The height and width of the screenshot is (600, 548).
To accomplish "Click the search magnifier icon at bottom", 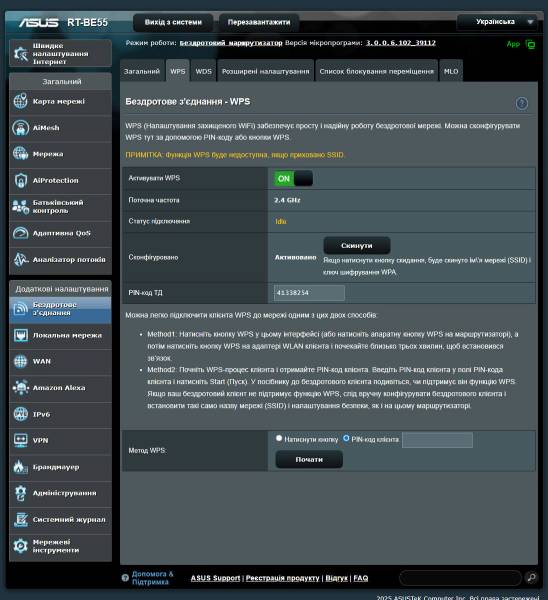I will tap(531, 577).
